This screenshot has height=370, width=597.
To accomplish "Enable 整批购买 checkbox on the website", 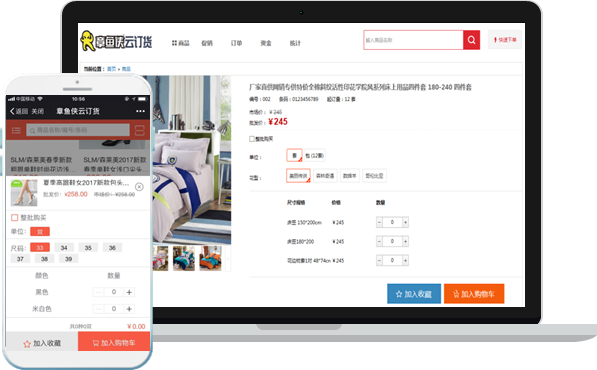I will tap(252, 139).
